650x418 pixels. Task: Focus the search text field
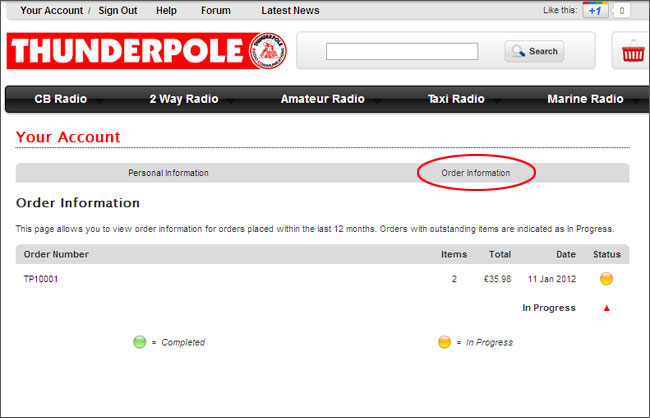coord(402,51)
